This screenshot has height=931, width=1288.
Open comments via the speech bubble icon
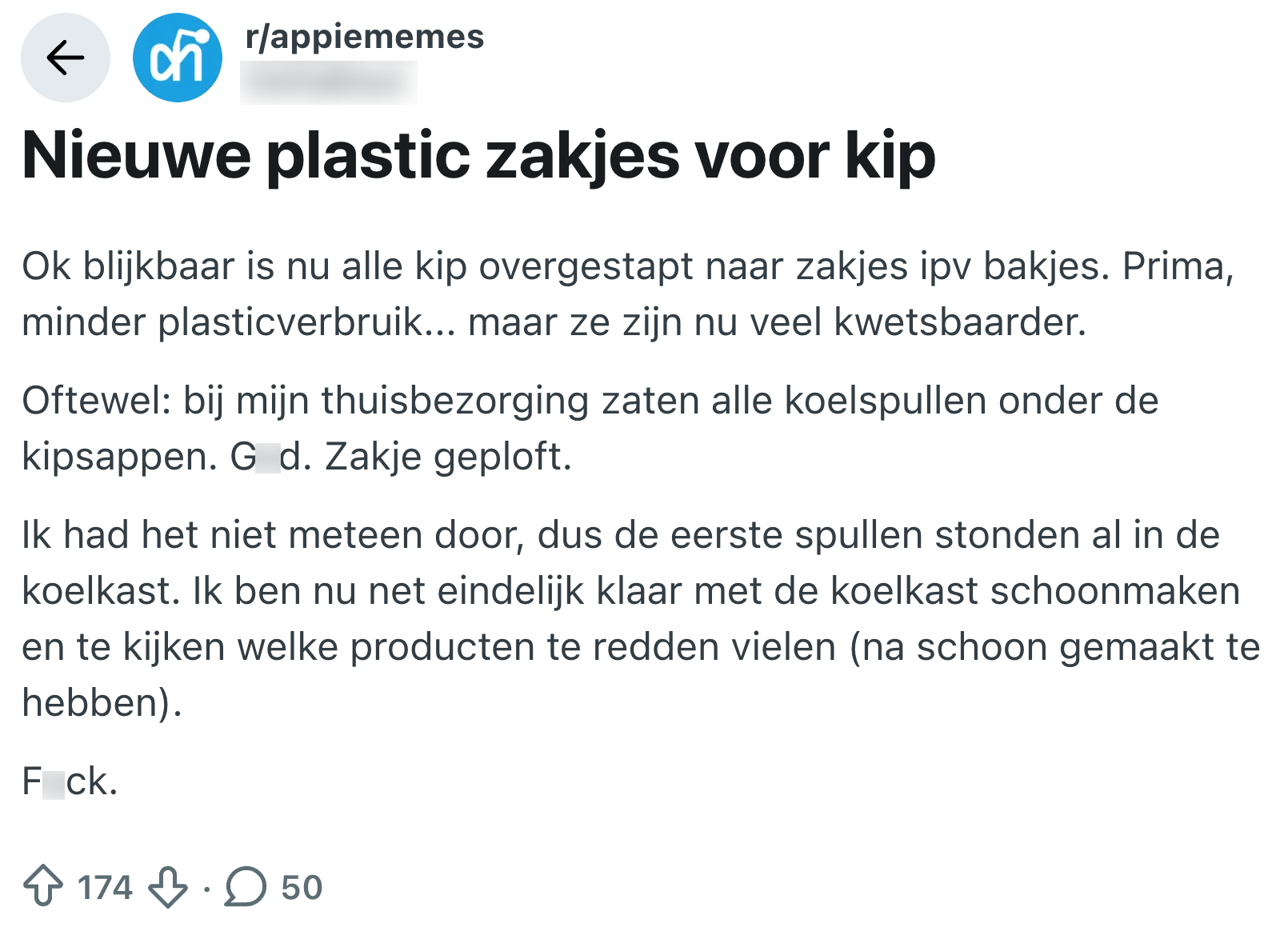[x=245, y=886]
